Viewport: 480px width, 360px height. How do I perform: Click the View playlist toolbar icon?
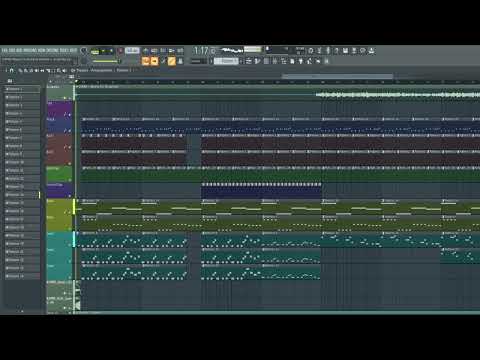point(248,61)
